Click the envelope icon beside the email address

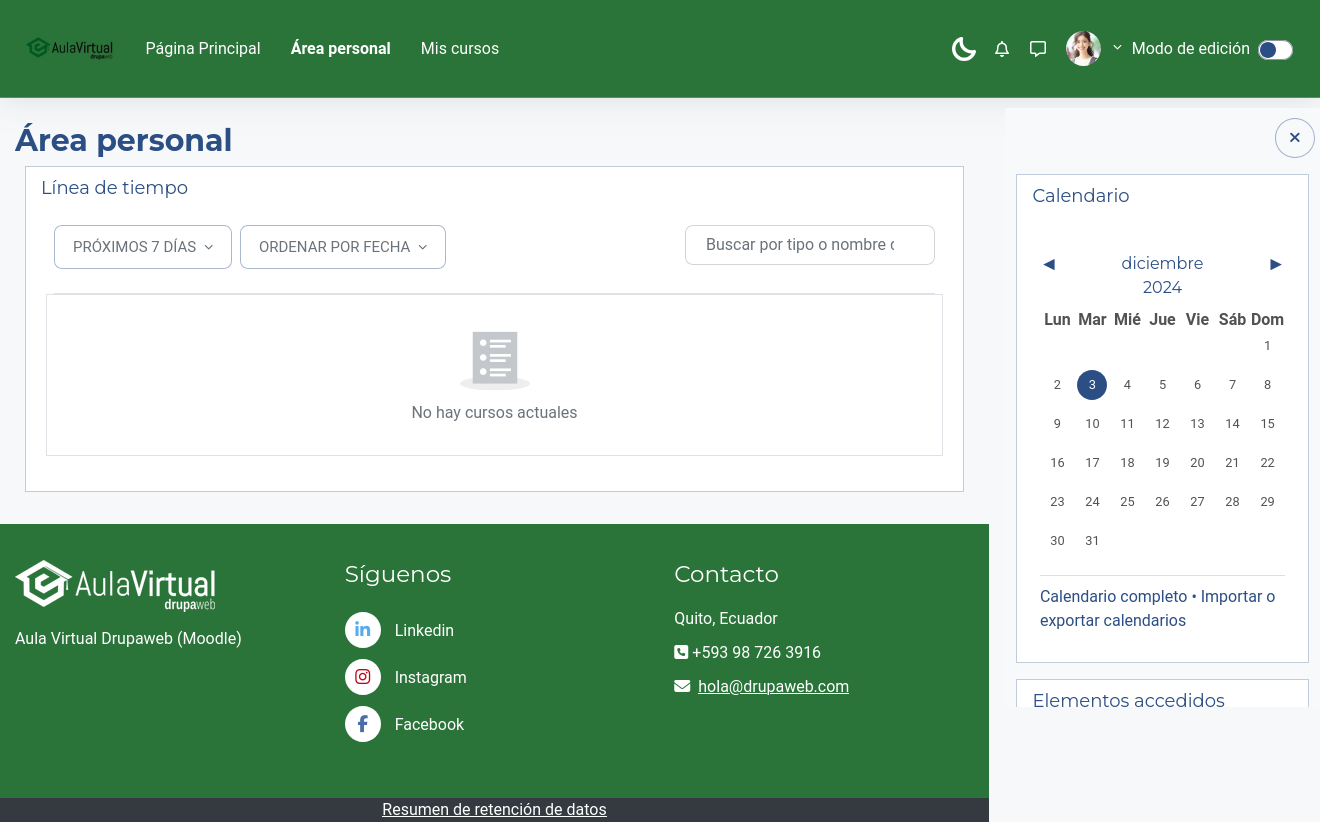(x=682, y=686)
